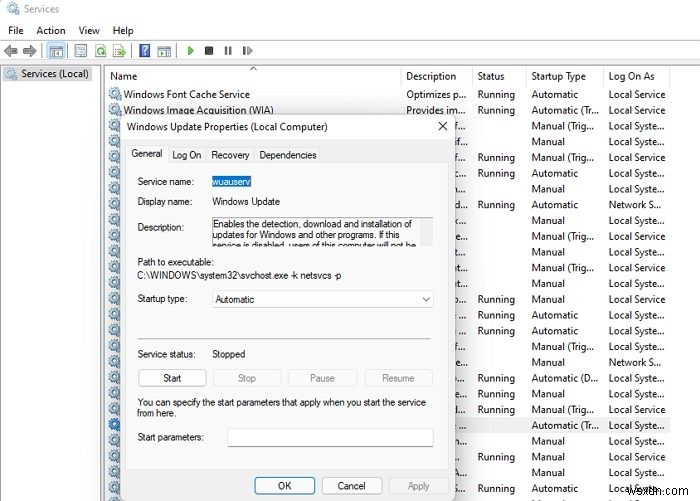This screenshot has width=700, height=501.
Task: Click the highlighted wuauserv service name
Action: (x=231, y=182)
